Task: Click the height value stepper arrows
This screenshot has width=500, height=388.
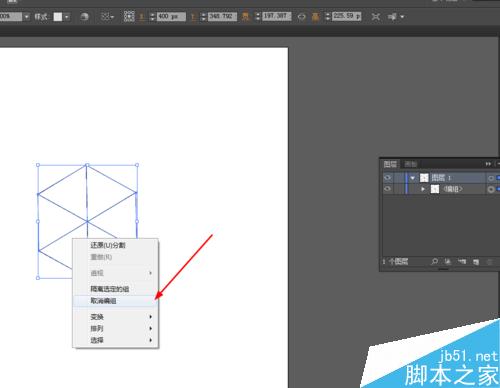Action: click(328, 16)
